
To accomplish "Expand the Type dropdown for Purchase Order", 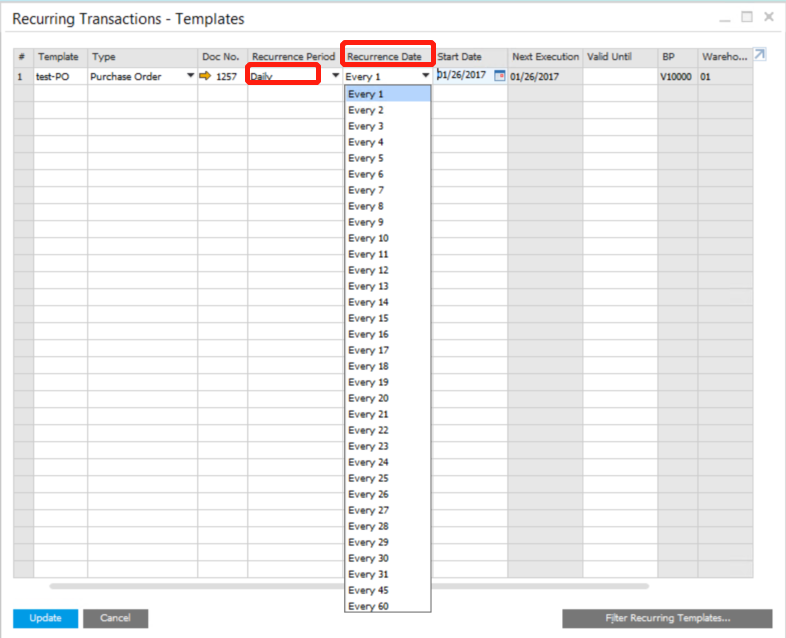I will click(x=190, y=76).
